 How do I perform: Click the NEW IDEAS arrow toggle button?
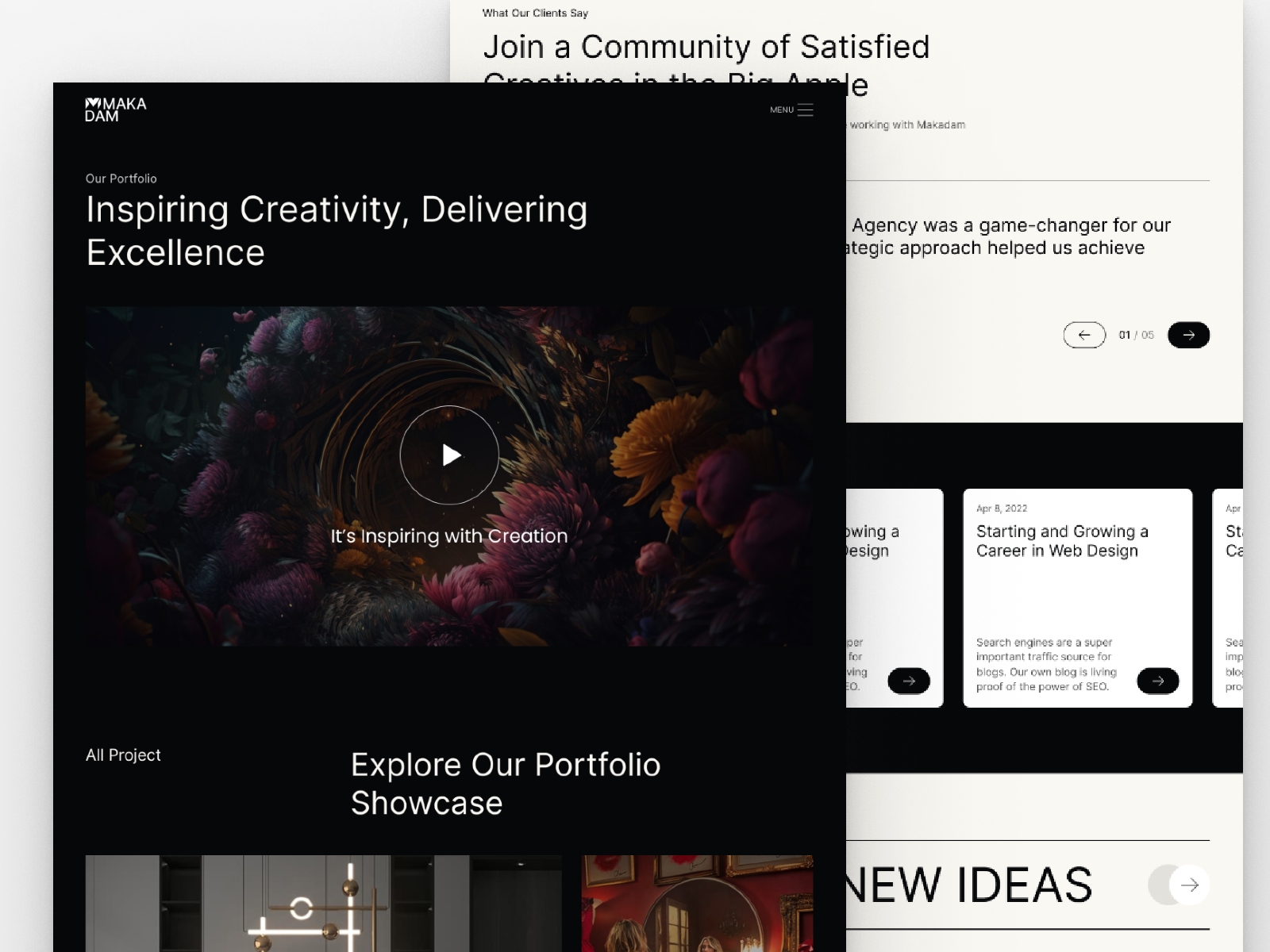click(x=1179, y=885)
